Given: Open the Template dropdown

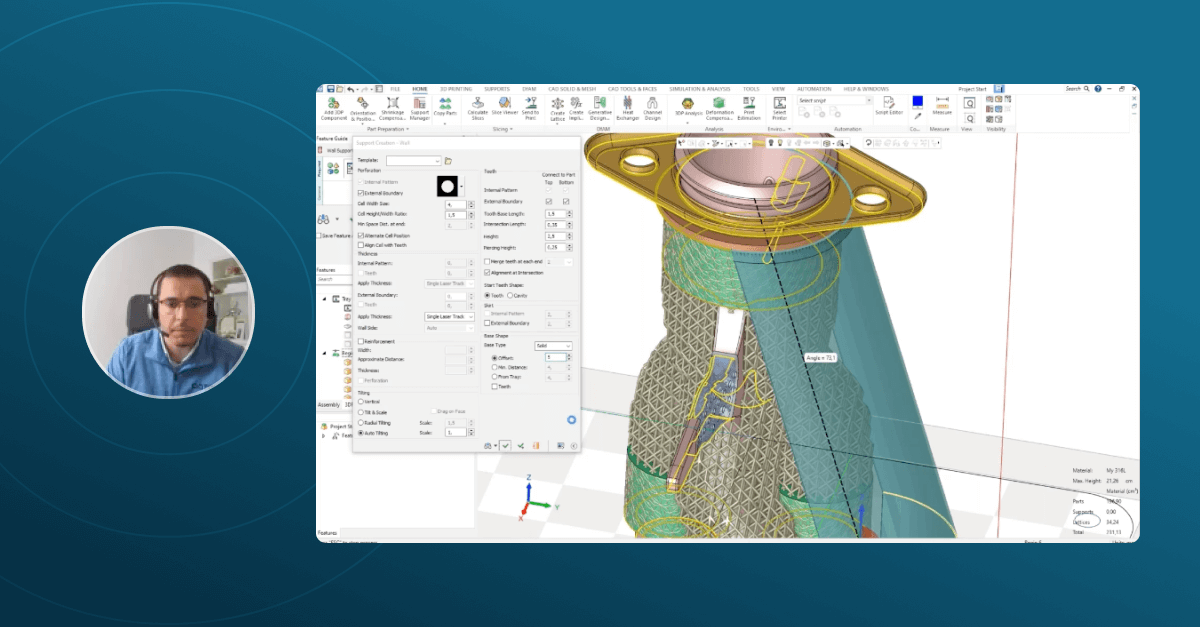Looking at the screenshot, I should (414, 160).
